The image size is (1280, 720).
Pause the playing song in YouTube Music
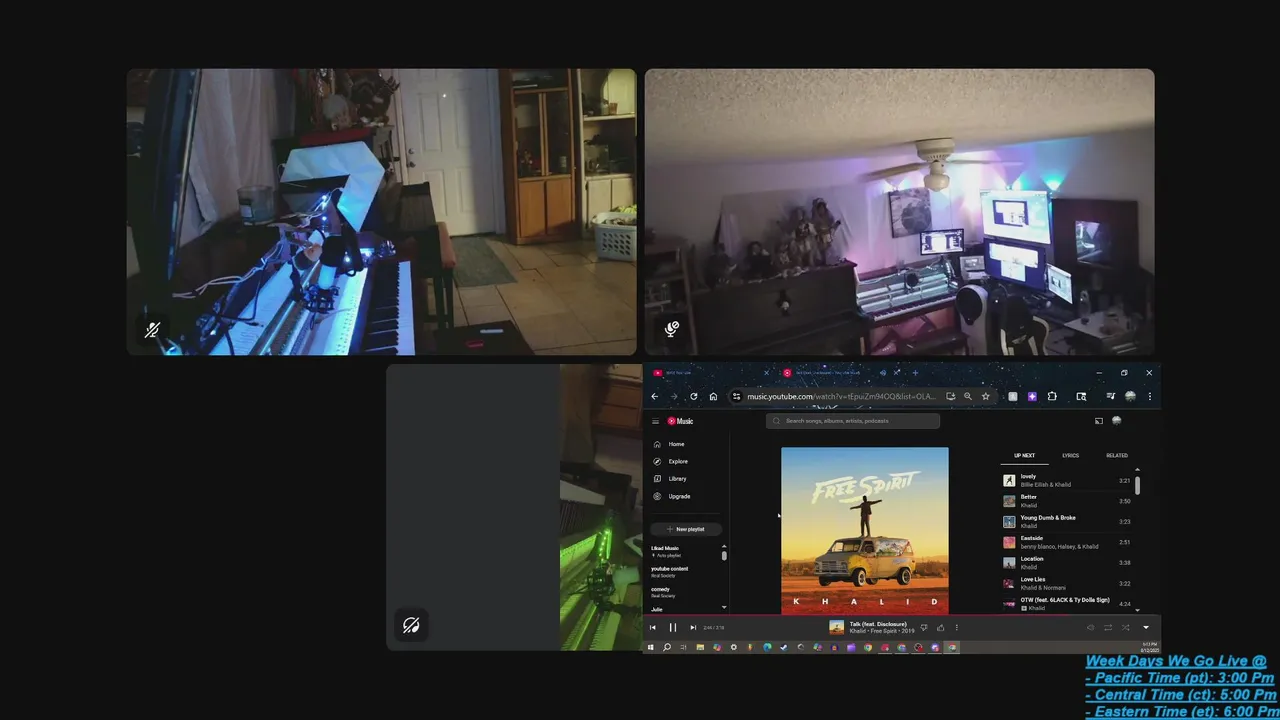672,628
